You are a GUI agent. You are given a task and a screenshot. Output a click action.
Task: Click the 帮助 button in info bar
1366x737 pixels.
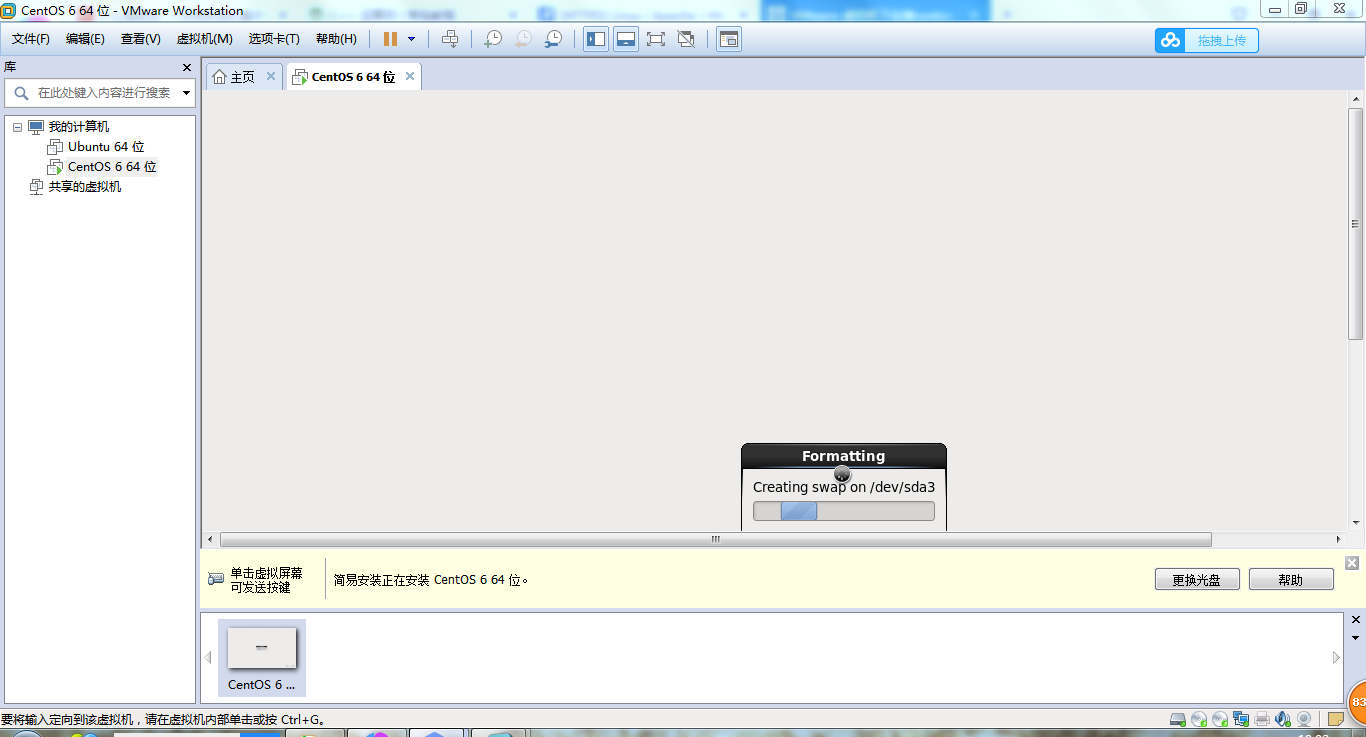pyautogui.click(x=1291, y=580)
